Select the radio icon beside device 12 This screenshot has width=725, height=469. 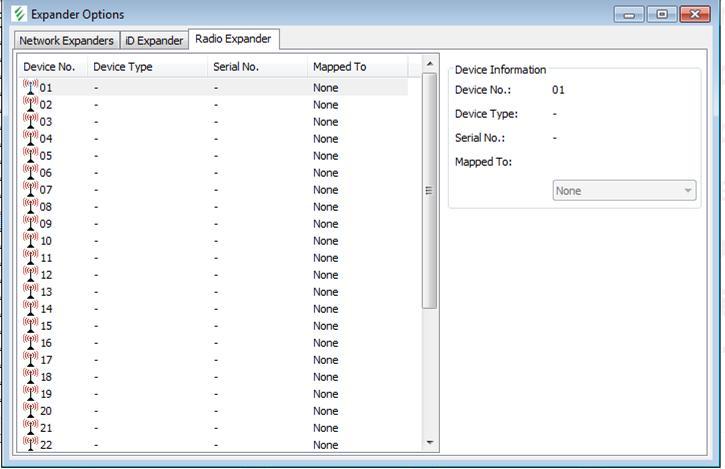click(30, 274)
